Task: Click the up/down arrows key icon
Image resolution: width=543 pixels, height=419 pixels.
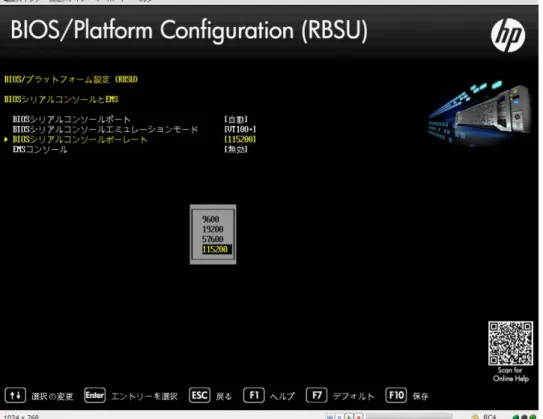Action: 15,395
